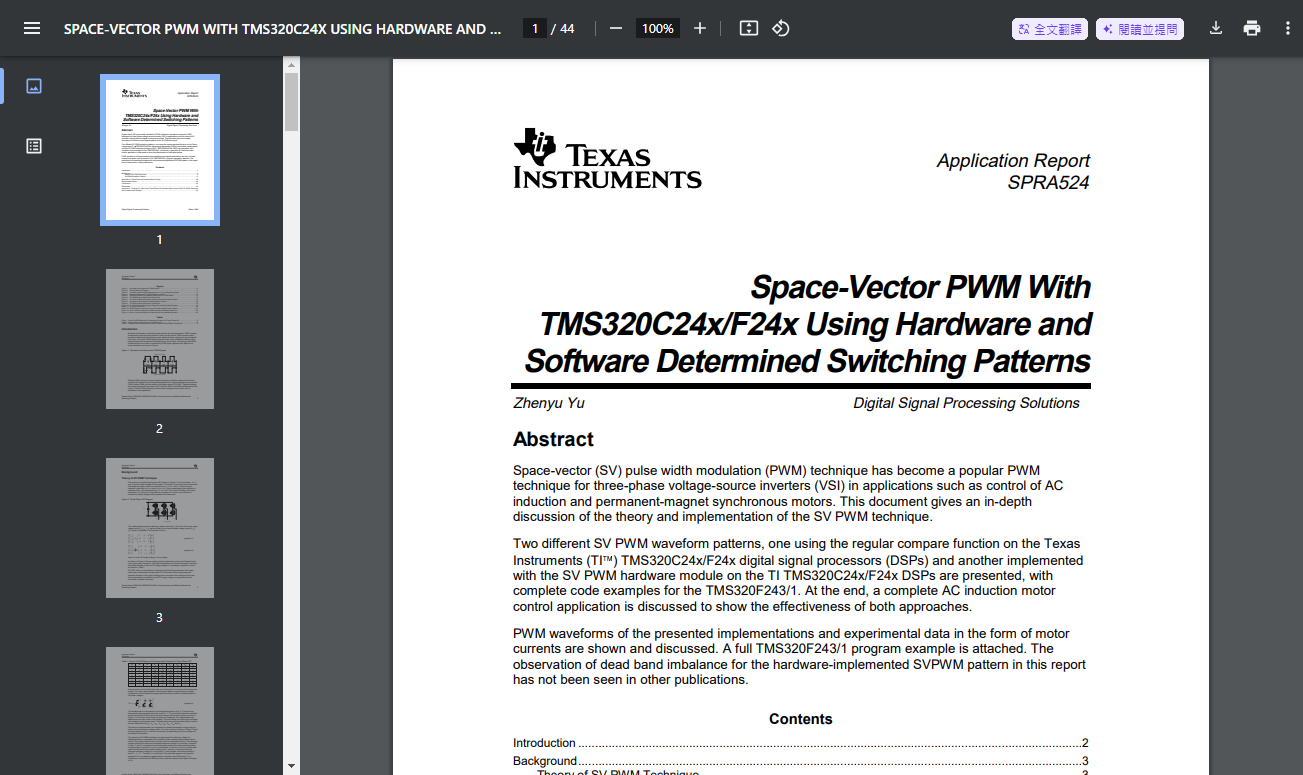The image size is (1303, 775).
Task: Click the read and ask AI button
Action: (1140, 29)
